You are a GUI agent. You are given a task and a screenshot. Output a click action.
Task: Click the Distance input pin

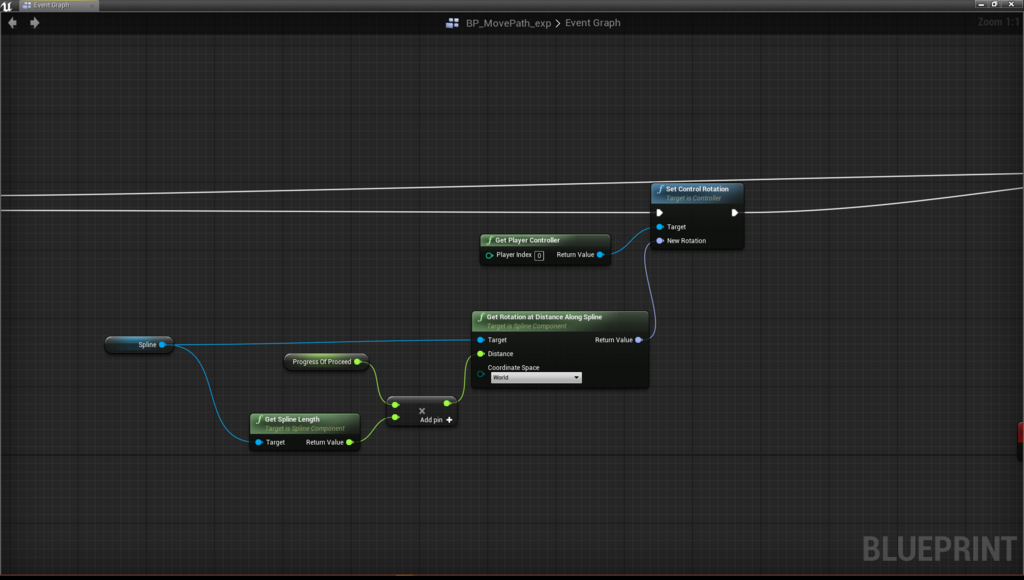click(x=481, y=354)
